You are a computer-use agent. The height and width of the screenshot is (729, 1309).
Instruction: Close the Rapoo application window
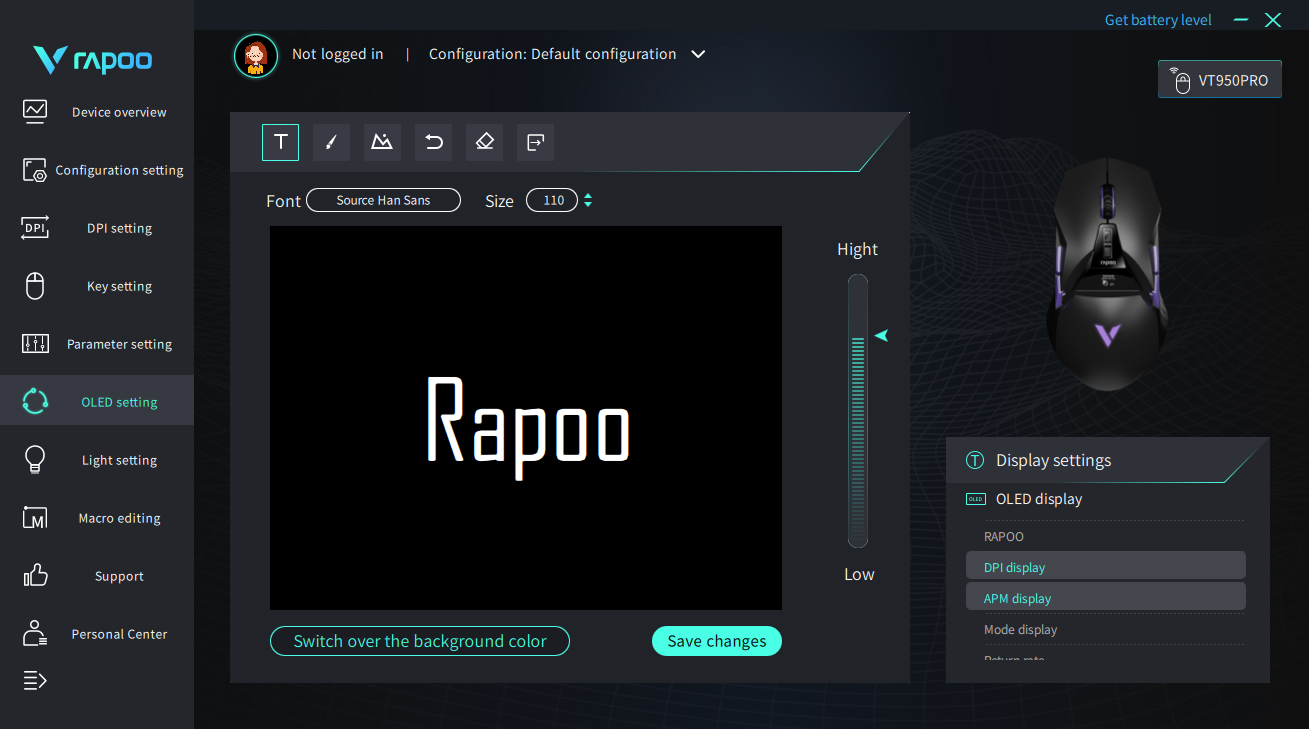click(1273, 20)
